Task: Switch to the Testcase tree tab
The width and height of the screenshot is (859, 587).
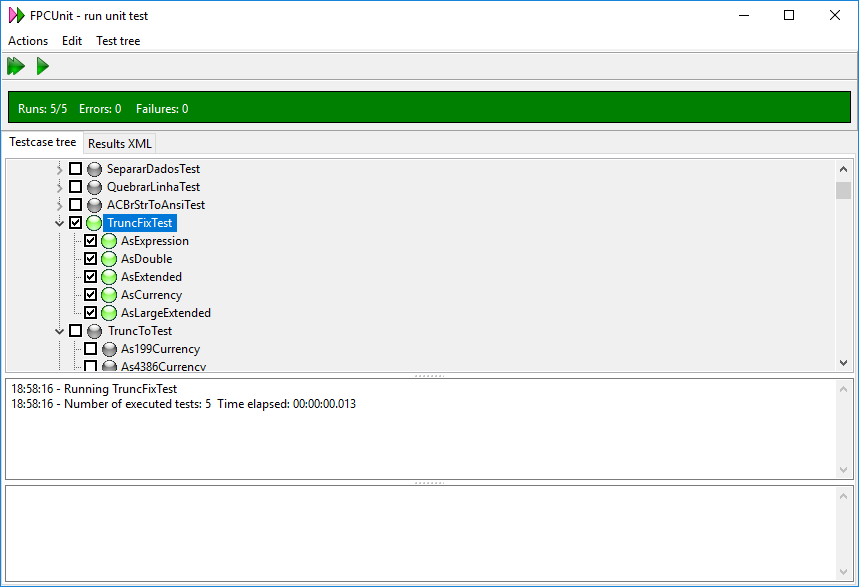Action: click(43, 143)
